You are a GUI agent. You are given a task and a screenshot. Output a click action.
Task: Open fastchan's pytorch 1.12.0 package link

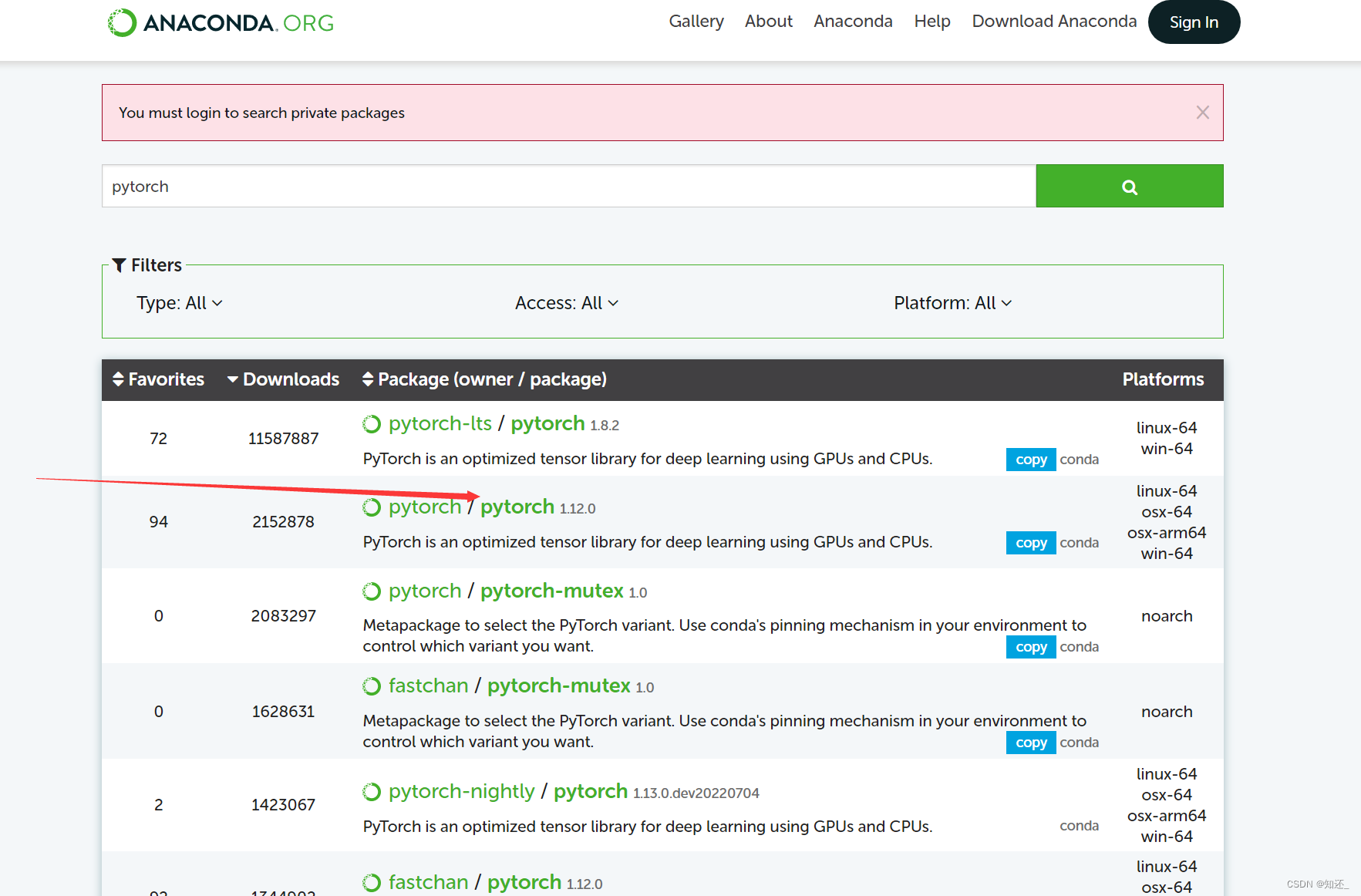(x=524, y=883)
